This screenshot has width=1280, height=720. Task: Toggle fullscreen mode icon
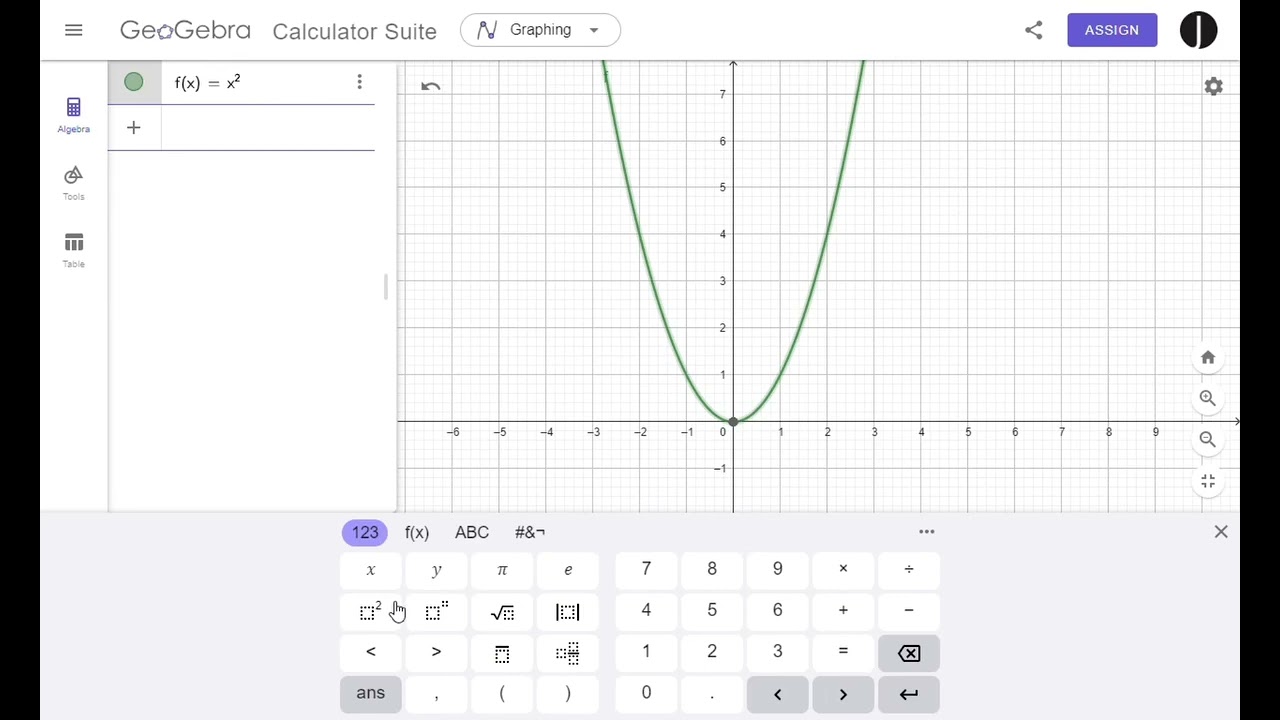1207,481
